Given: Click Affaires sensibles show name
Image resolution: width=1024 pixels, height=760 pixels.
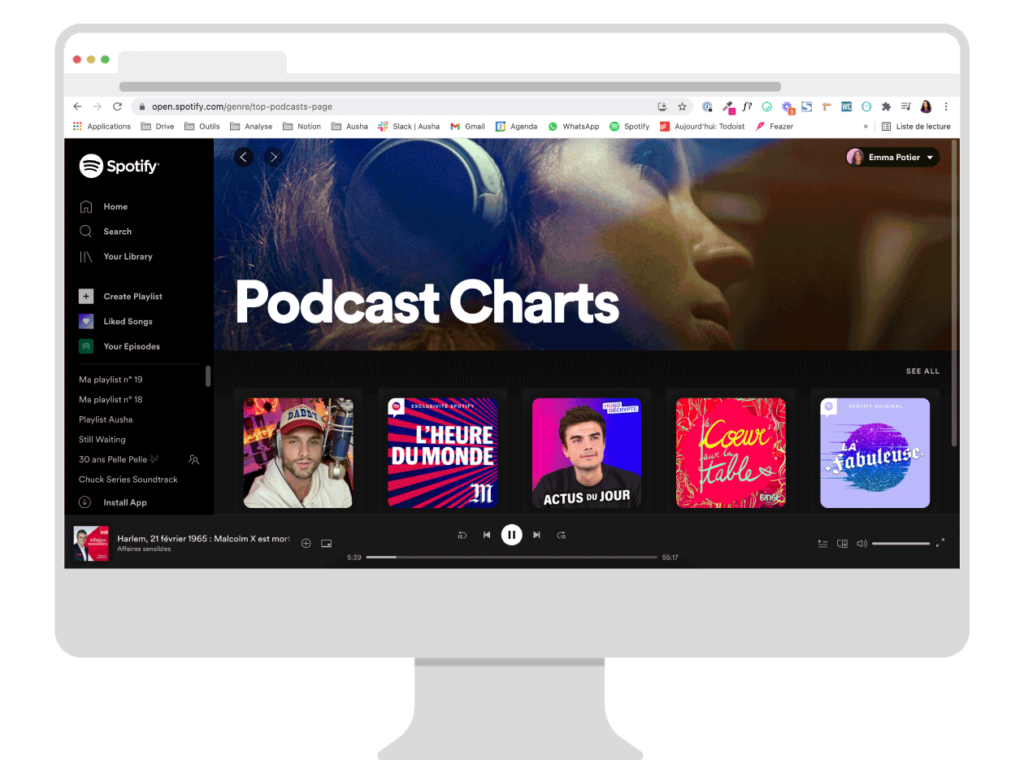Looking at the screenshot, I should pyautogui.click(x=144, y=549).
